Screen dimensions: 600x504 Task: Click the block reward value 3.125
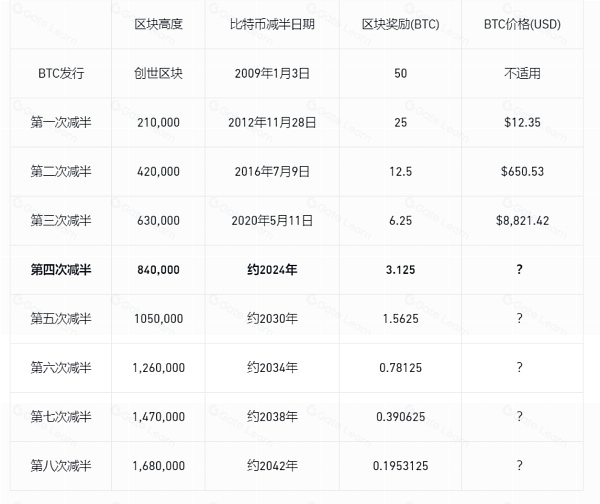(400, 269)
